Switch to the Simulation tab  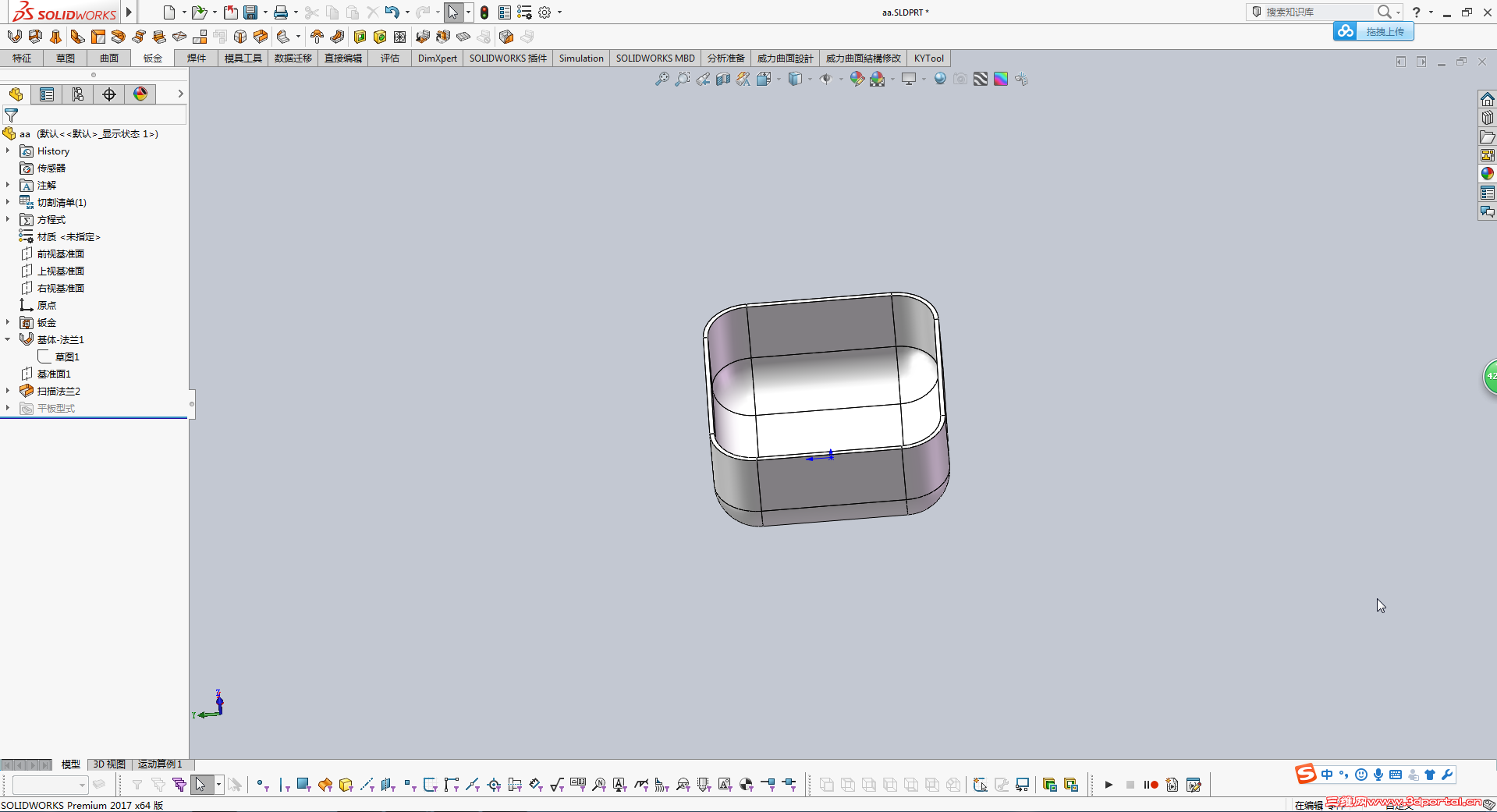coord(581,59)
